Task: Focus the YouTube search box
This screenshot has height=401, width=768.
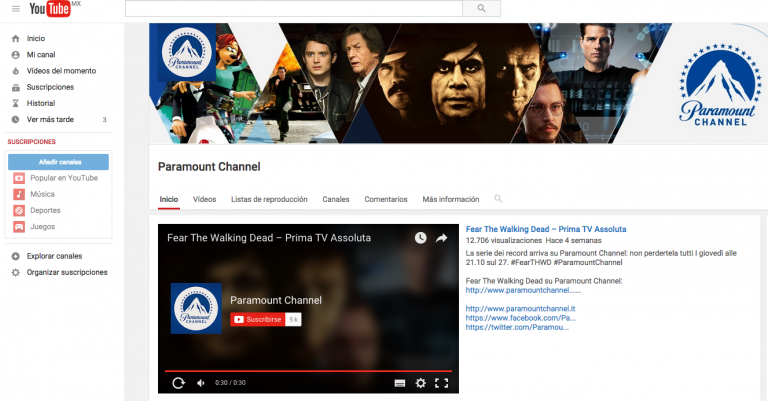Action: [294, 8]
